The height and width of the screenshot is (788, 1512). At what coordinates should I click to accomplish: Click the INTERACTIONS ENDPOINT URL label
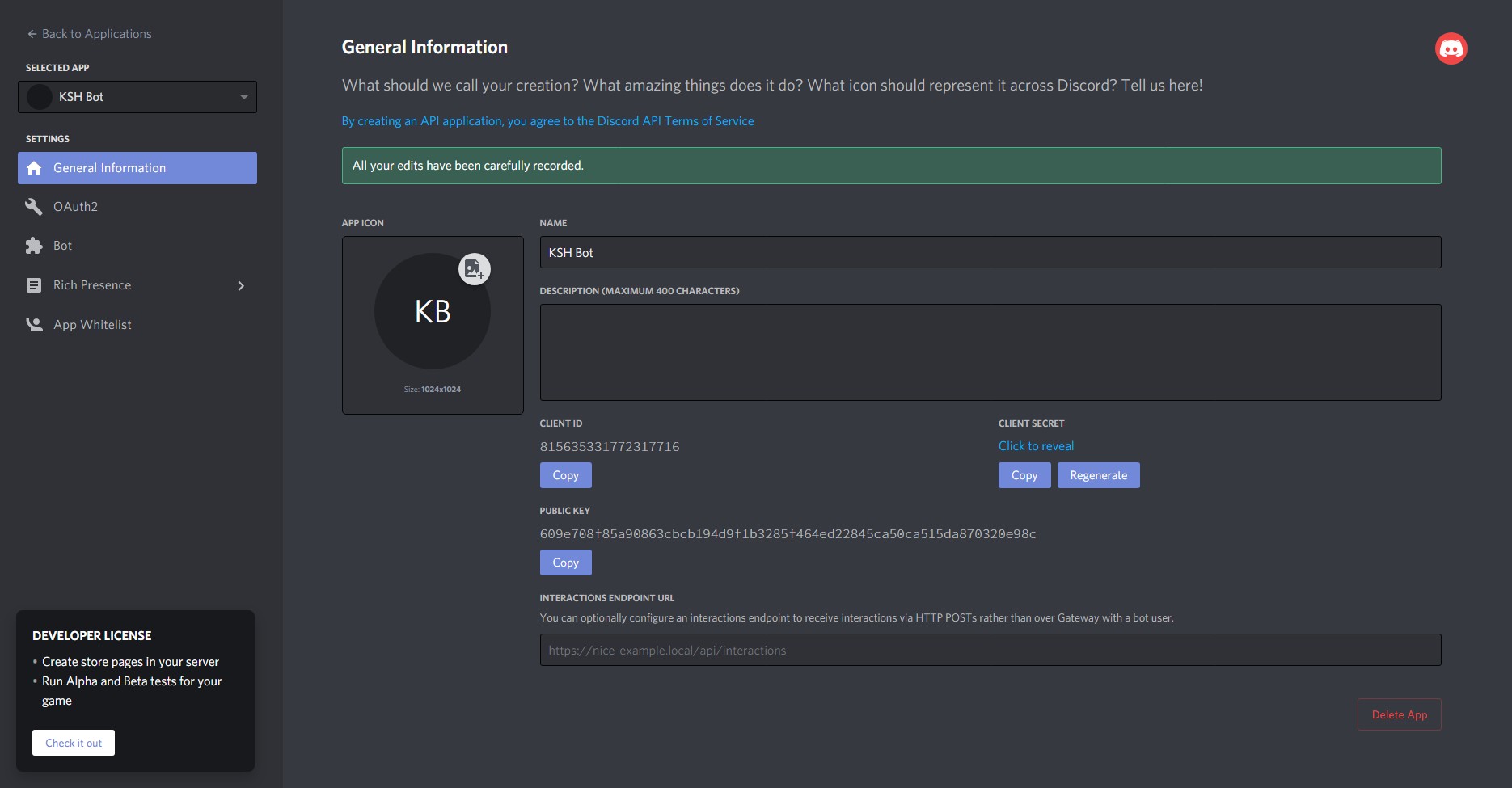pyautogui.click(x=607, y=598)
